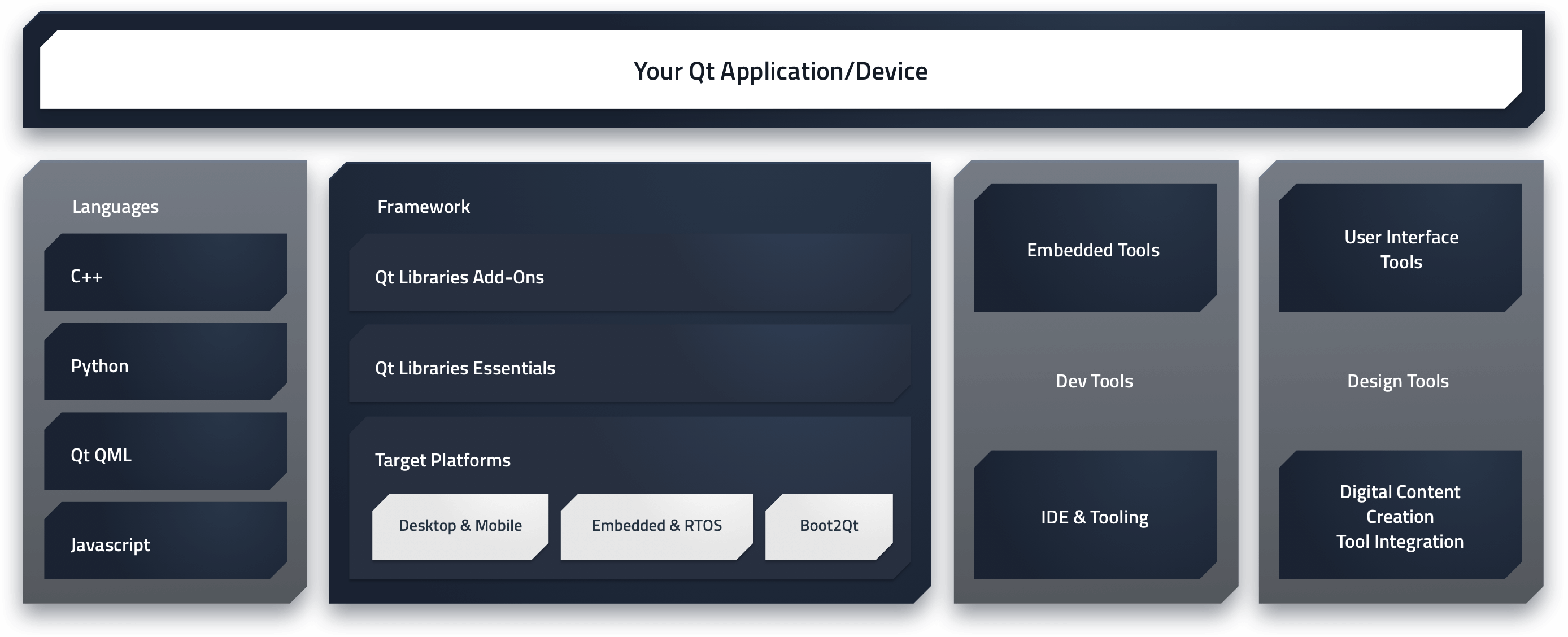Select the Desktop & Mobile platform
The width and height of the screenshot is (1568, 637).
[x=460, y=525]
